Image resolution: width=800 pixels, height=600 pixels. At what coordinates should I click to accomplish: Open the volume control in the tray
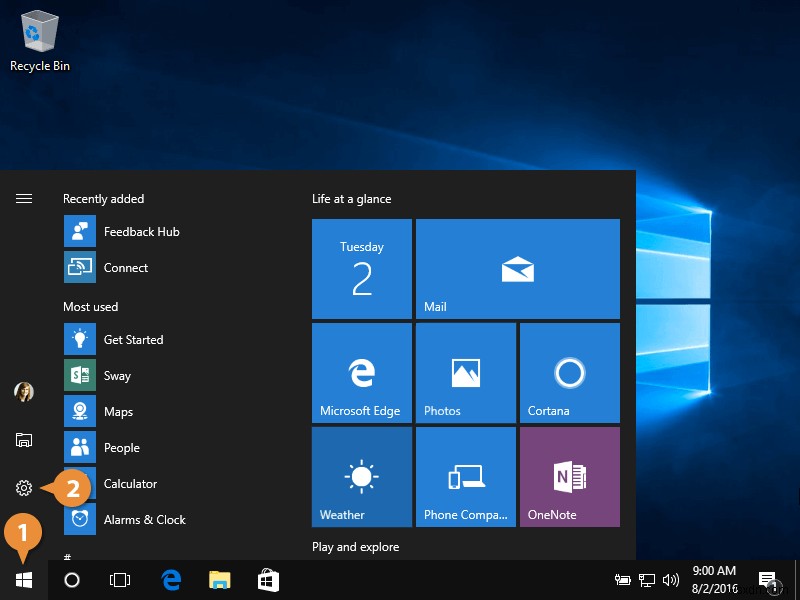coord(670,580)
